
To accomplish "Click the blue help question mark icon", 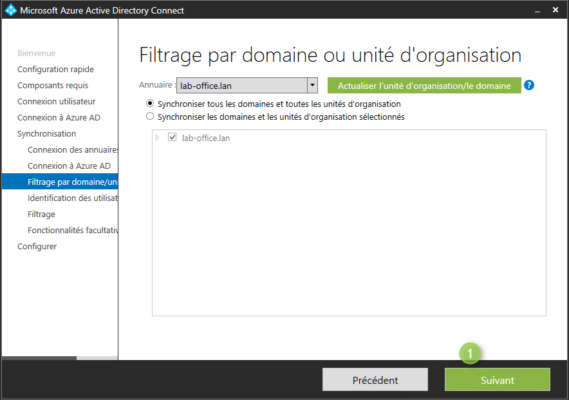I will coord(529,85).
